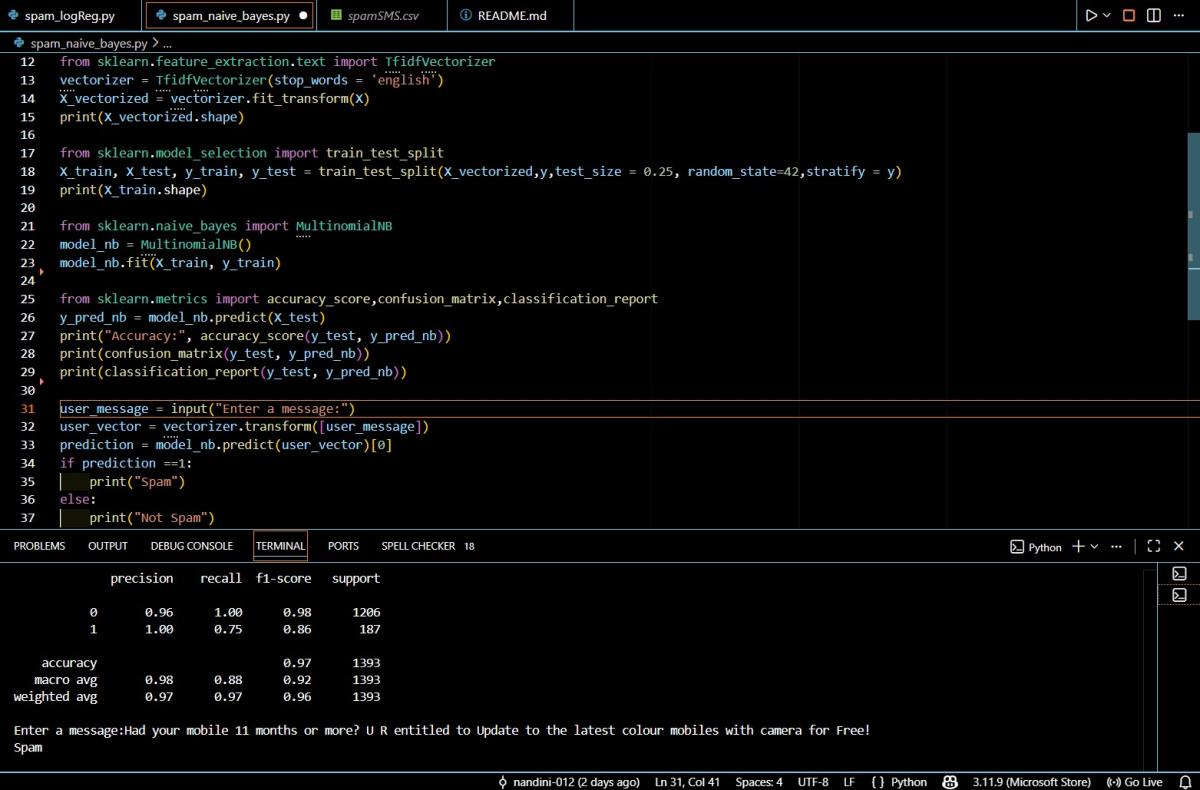Maximize the terminal panel size
The height and width of the screenshot is (790, 1200).
pyautogui.click(x=1154, y=546)
